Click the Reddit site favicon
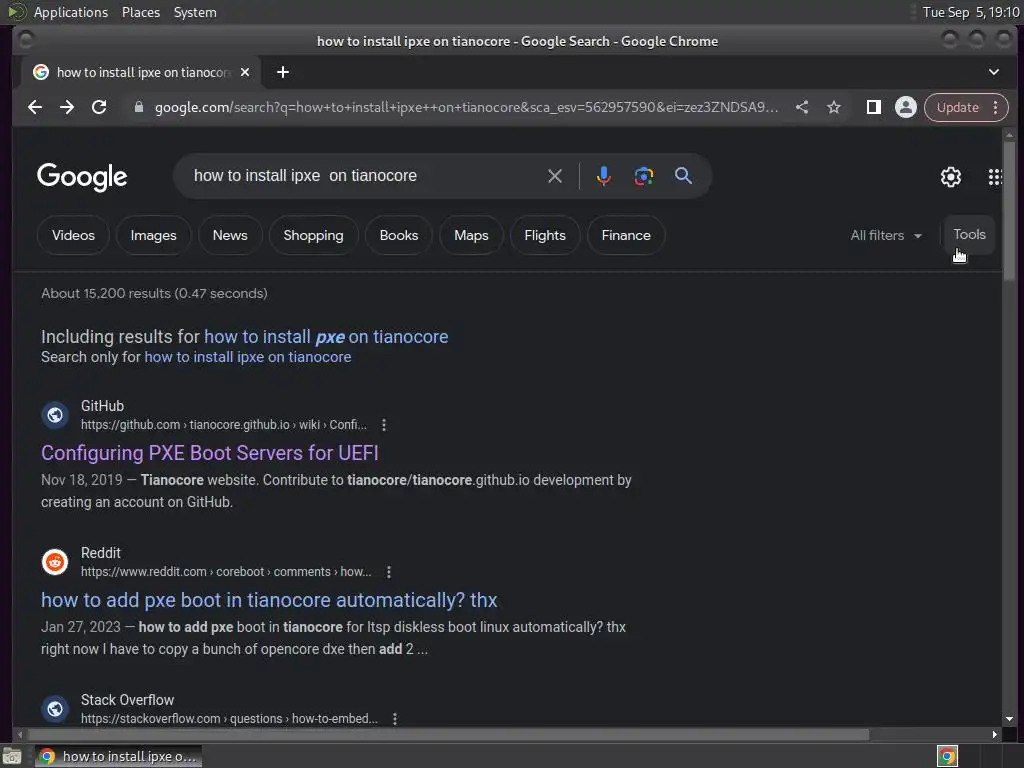 tap(55, 562)
